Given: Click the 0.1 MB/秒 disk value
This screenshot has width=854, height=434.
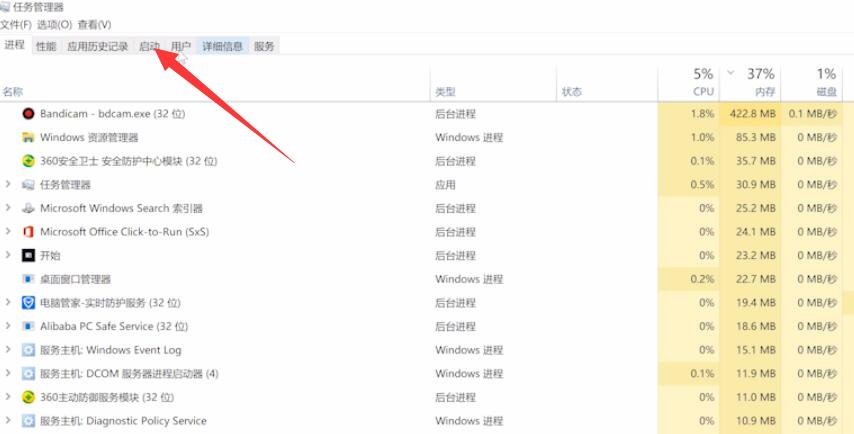Looking at the screenshot, I should point(813,114).
